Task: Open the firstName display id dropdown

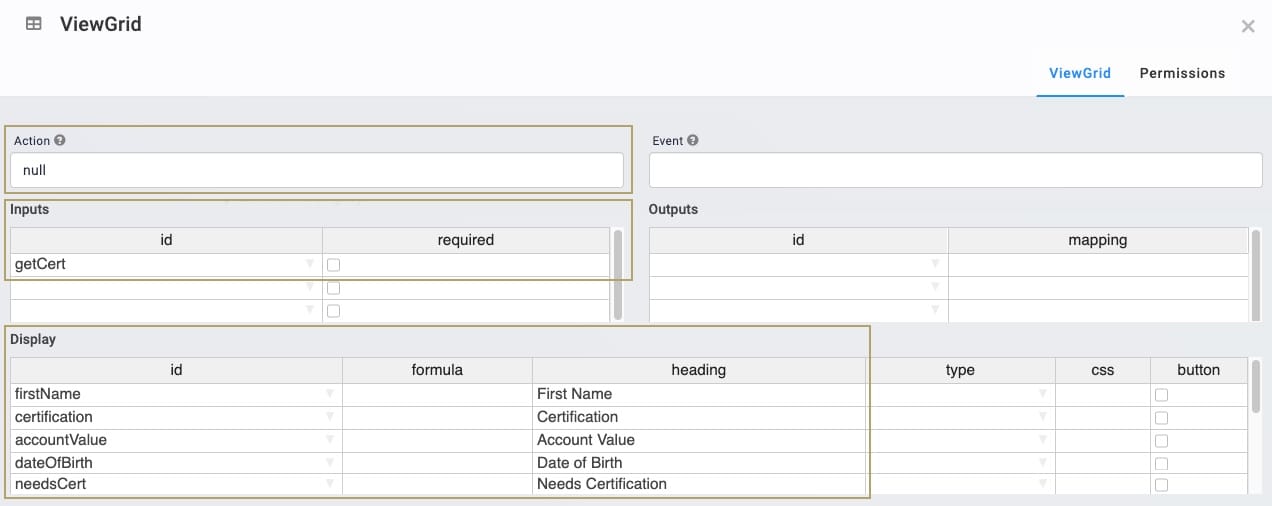Action: [x=330, y=394]
